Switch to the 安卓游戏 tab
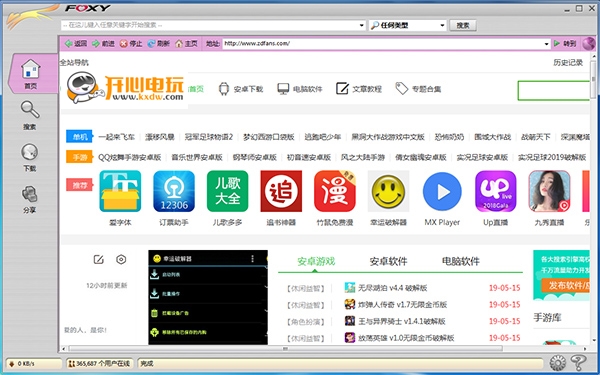The width and height of the screenshot is (600, 375). (x=316, y=261)
